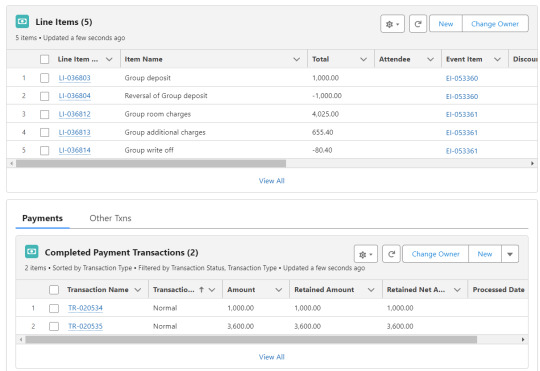
Task: Refresh the Line Items list
Action: tap(418, 24)
